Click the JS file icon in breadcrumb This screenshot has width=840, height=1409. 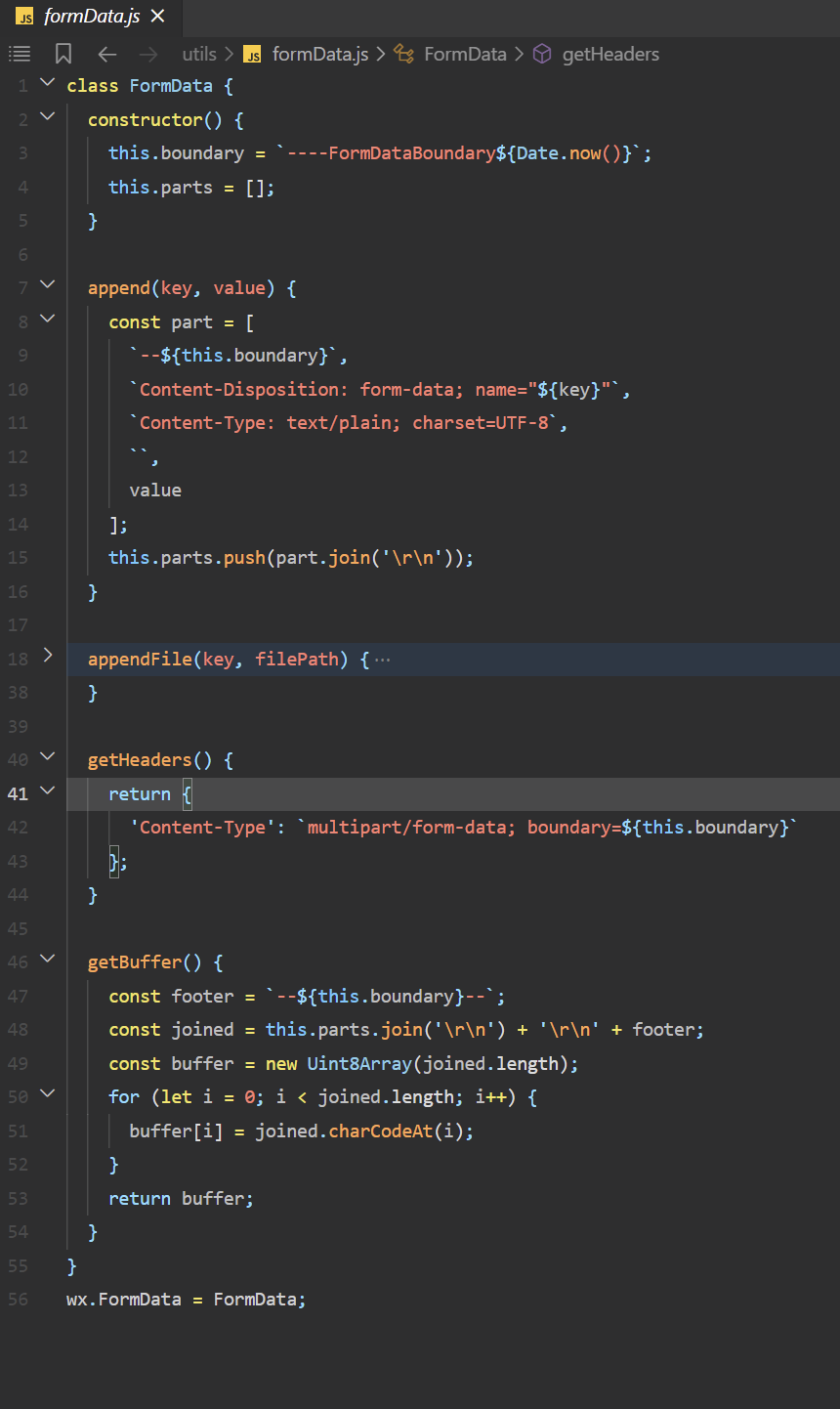(x=252, y=55)
